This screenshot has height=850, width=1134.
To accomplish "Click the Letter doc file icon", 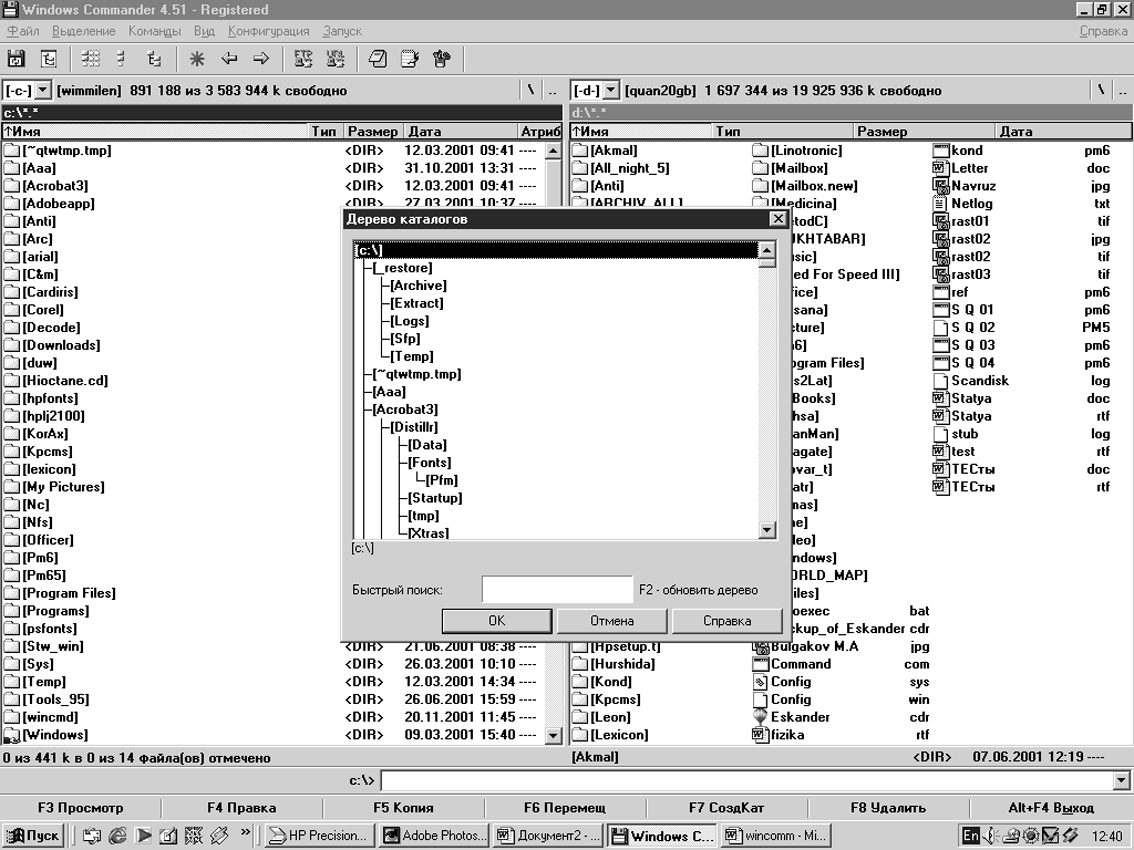I will pyautogui.click(x=940, y=168).
